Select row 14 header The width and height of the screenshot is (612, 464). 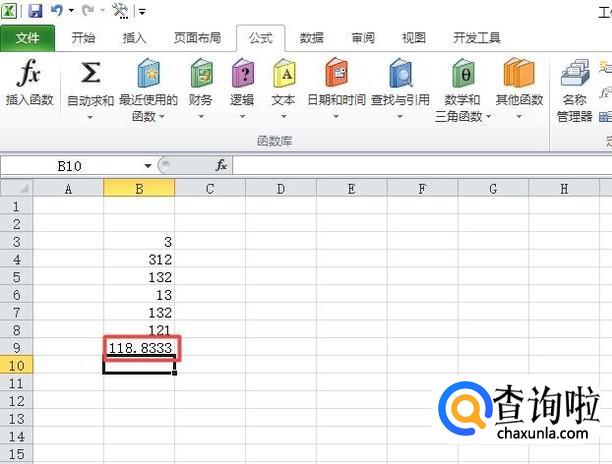[x=16, y=436]
